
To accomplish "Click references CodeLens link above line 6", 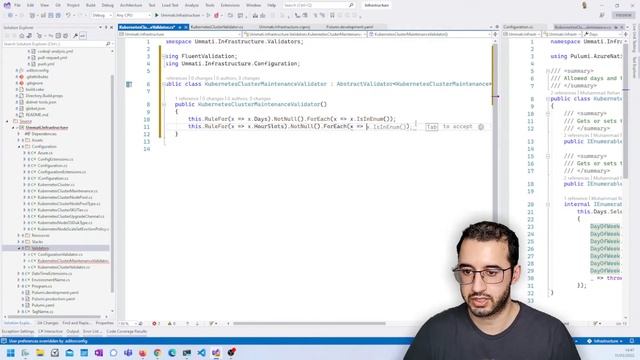I will (x=176, y=78).
